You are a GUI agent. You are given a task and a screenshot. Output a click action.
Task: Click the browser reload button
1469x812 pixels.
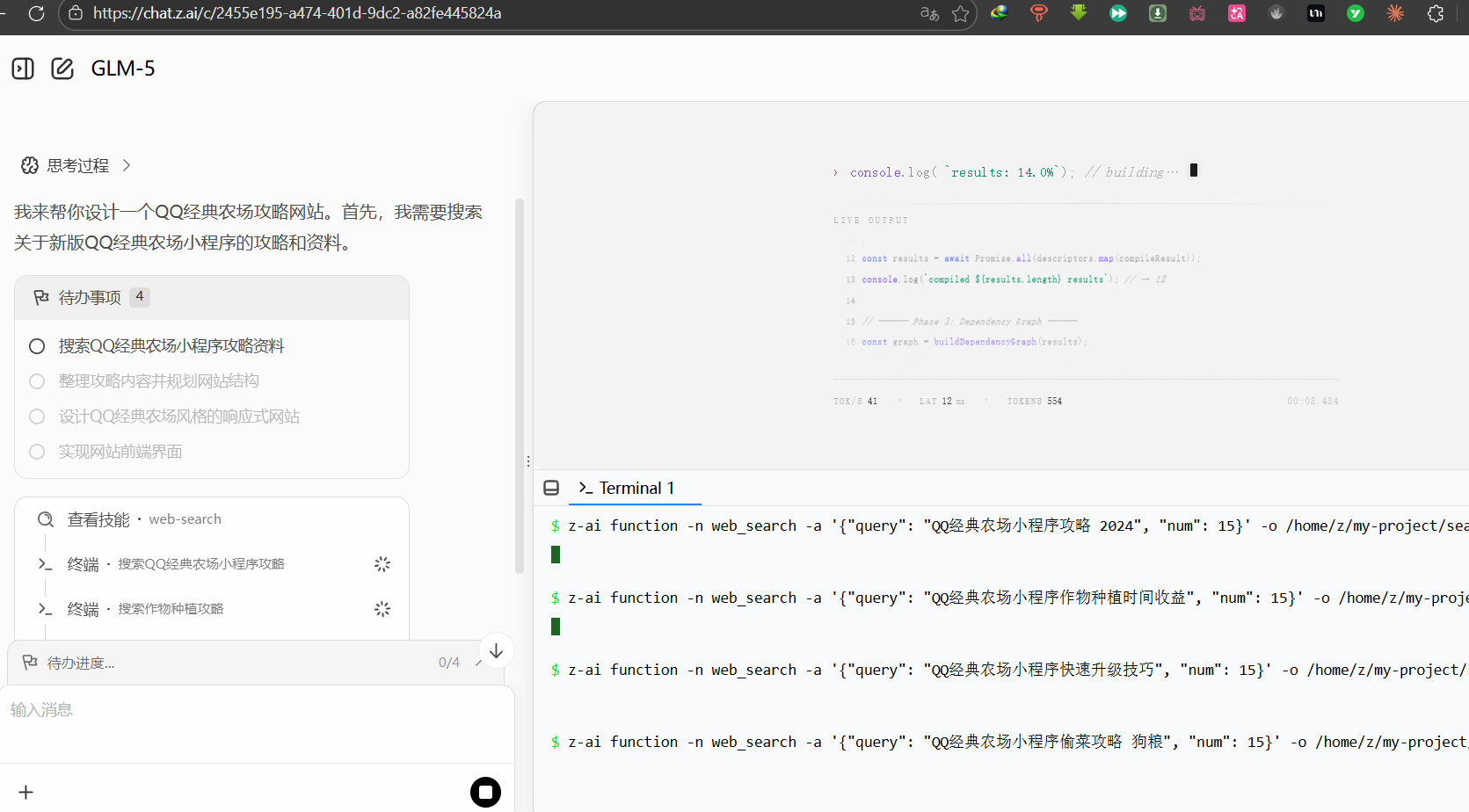point(36,13)
